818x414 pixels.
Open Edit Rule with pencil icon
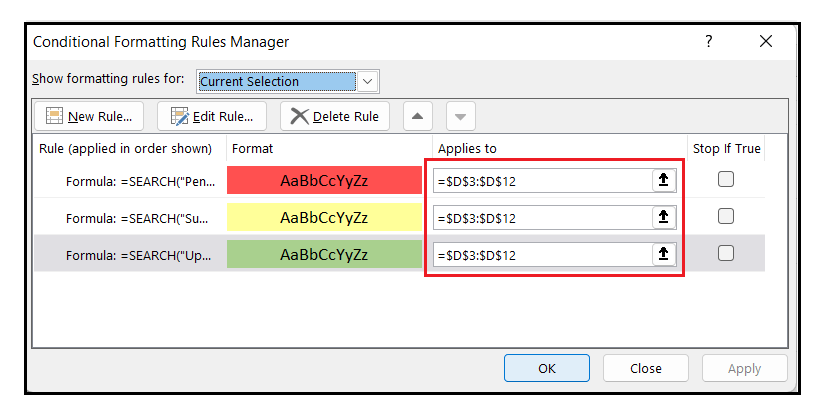coord(212,116)
